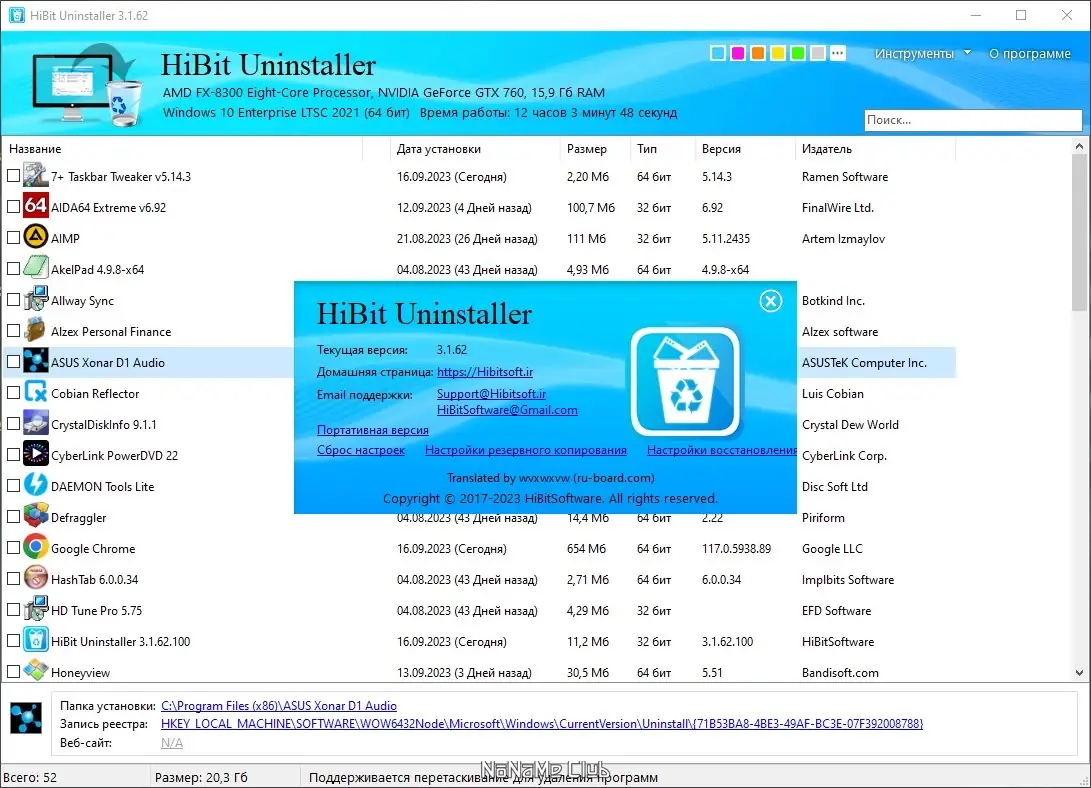Open the HKEY_LOCAL_MACHINE registry entry link
This screenshot has height=788, width=1091.
coord(542,724)
